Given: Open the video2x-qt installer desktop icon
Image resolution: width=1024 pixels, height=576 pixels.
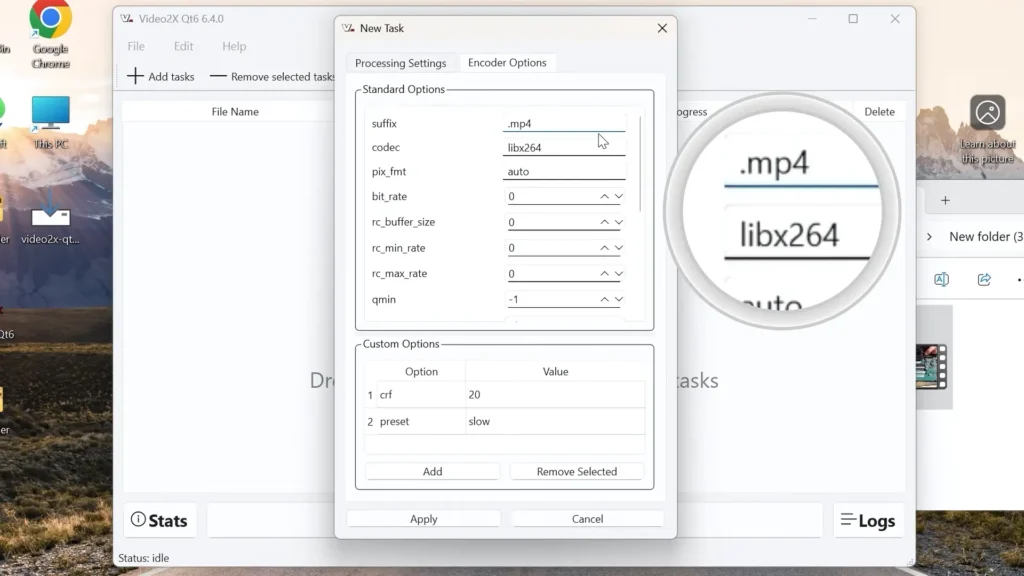Looking at the screenshot, I should pyautogui.click(x=50, y=219).
